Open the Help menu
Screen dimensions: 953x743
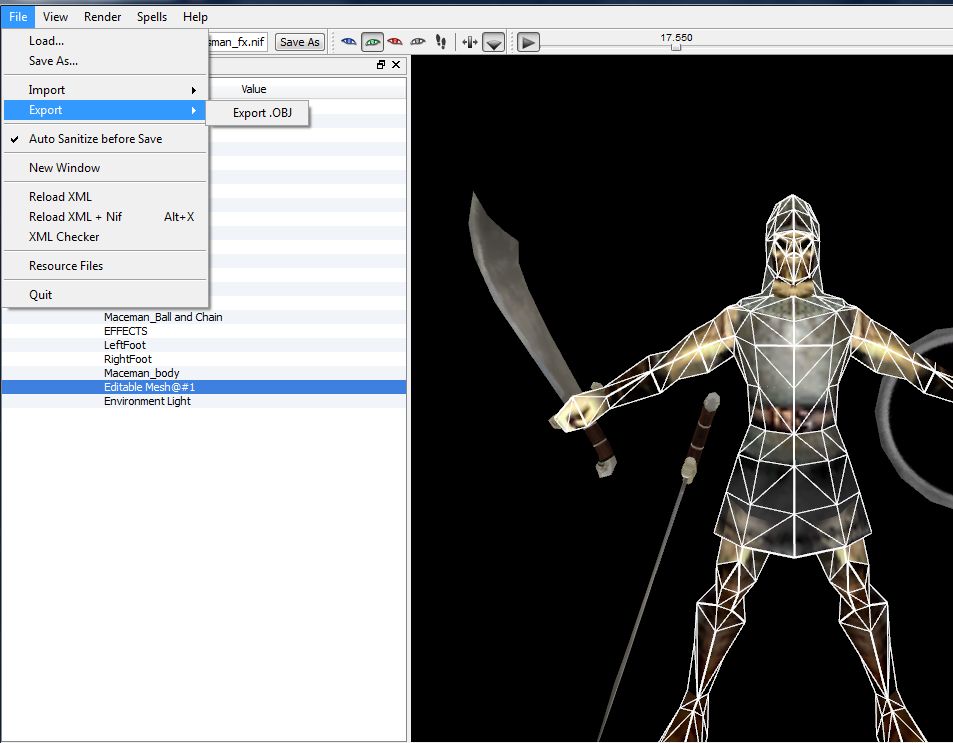coord(195,16)
